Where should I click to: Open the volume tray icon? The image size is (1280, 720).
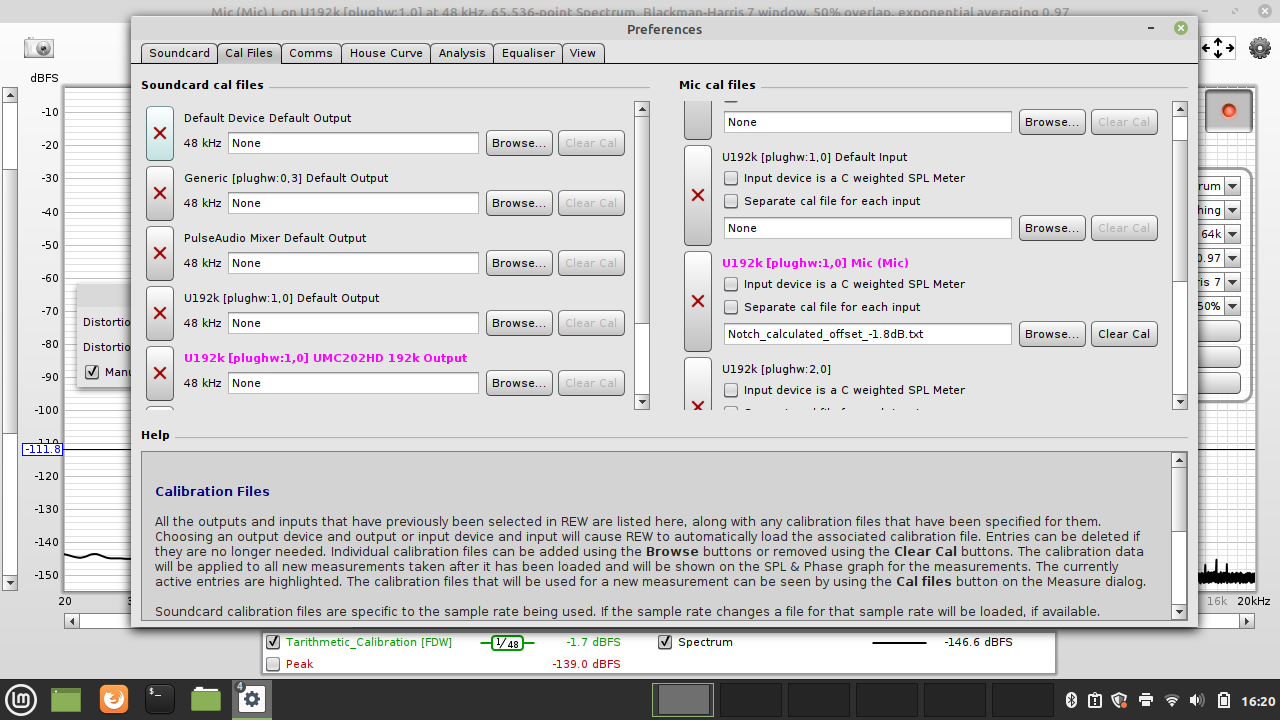pos(1198,700)
